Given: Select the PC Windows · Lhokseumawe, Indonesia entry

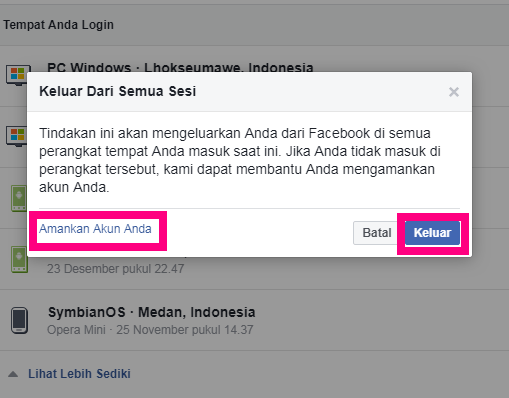Looking at the screenshot, I should (180, 67).
